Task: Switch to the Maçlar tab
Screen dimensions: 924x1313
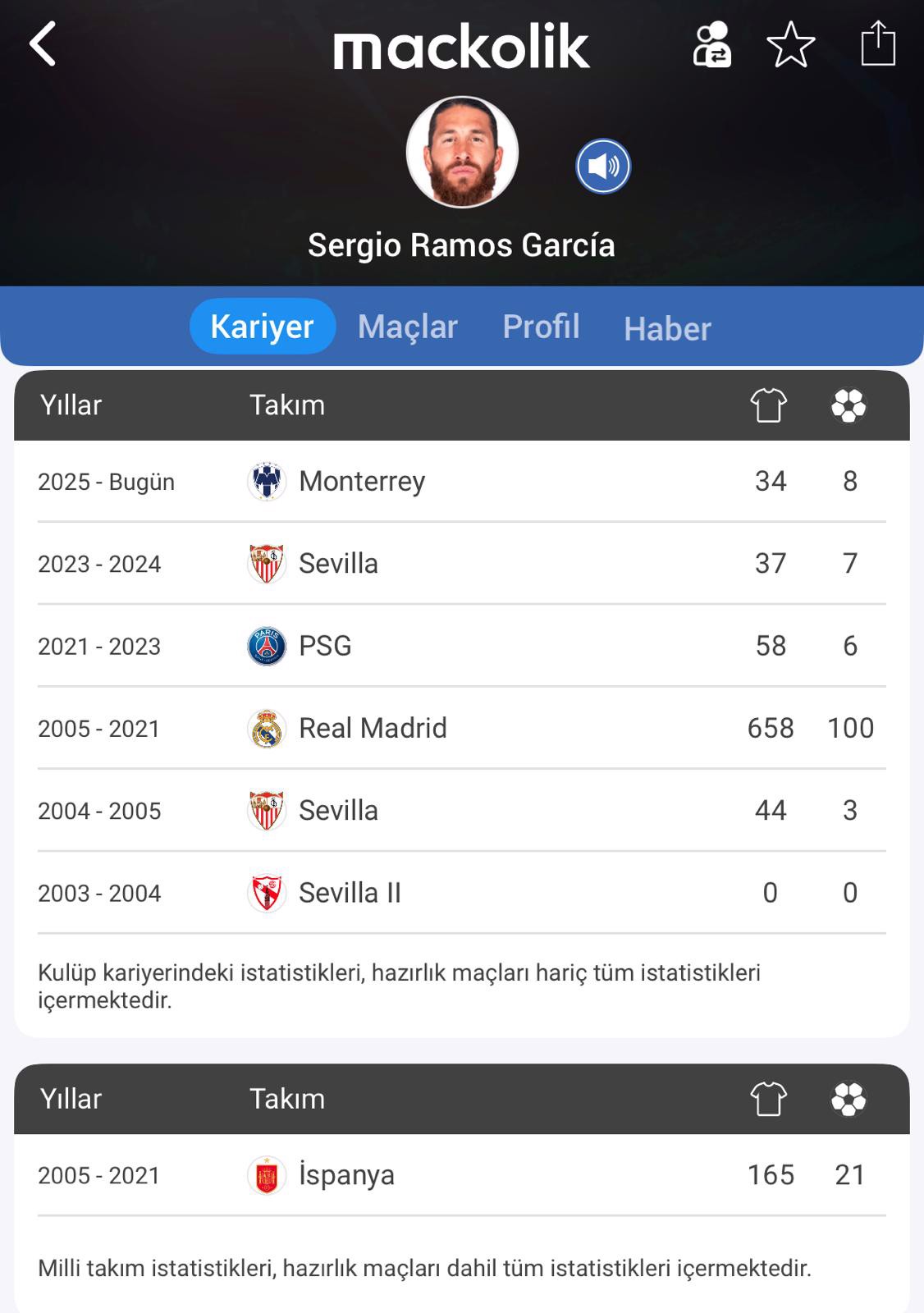Action: (x=407, y=327)
